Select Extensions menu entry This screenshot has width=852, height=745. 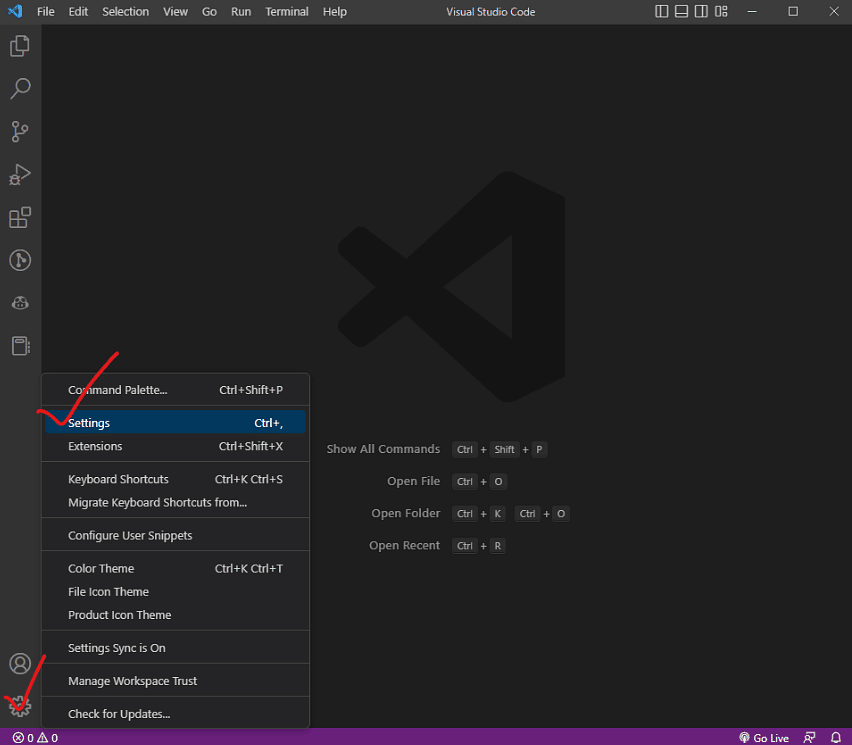click(x=176, y=446)
